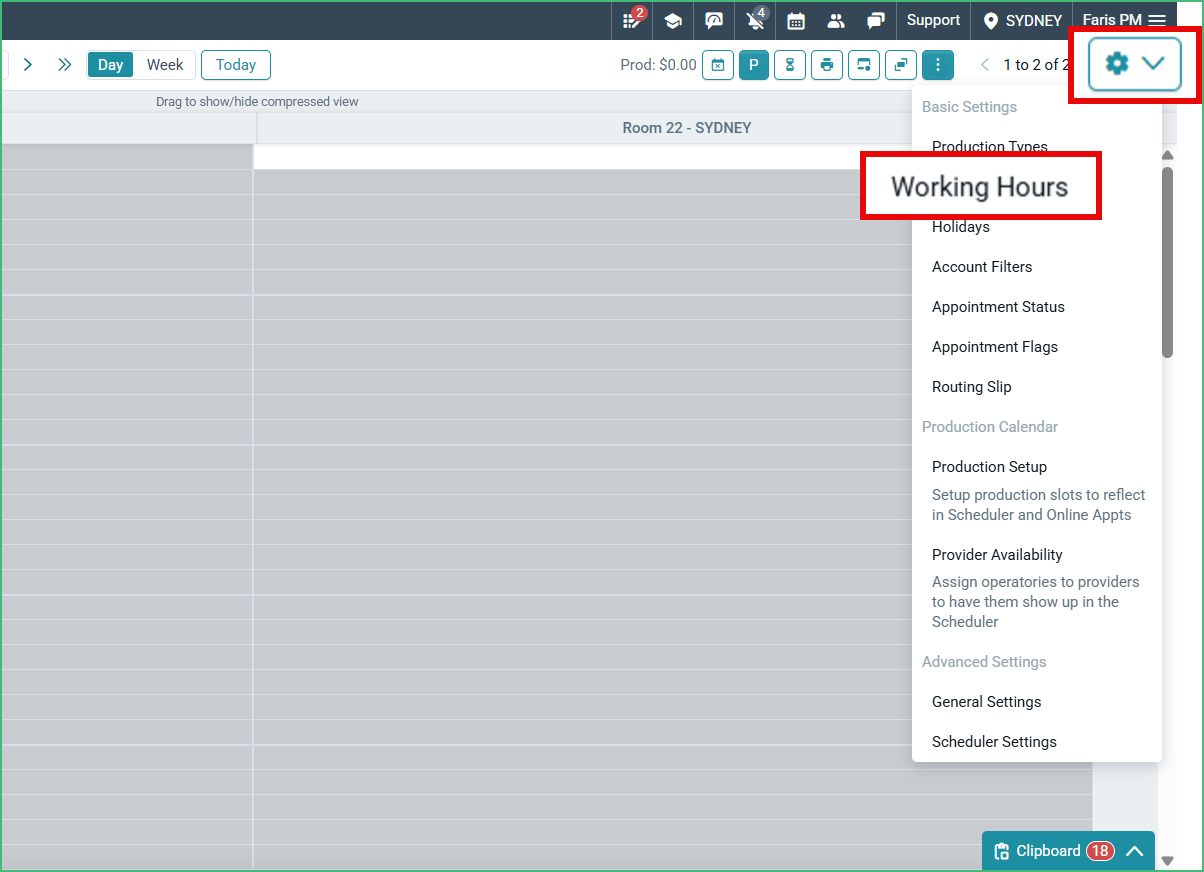Open the gear settings dropdown
1204x872 pixels.
tap(1135, 64)
